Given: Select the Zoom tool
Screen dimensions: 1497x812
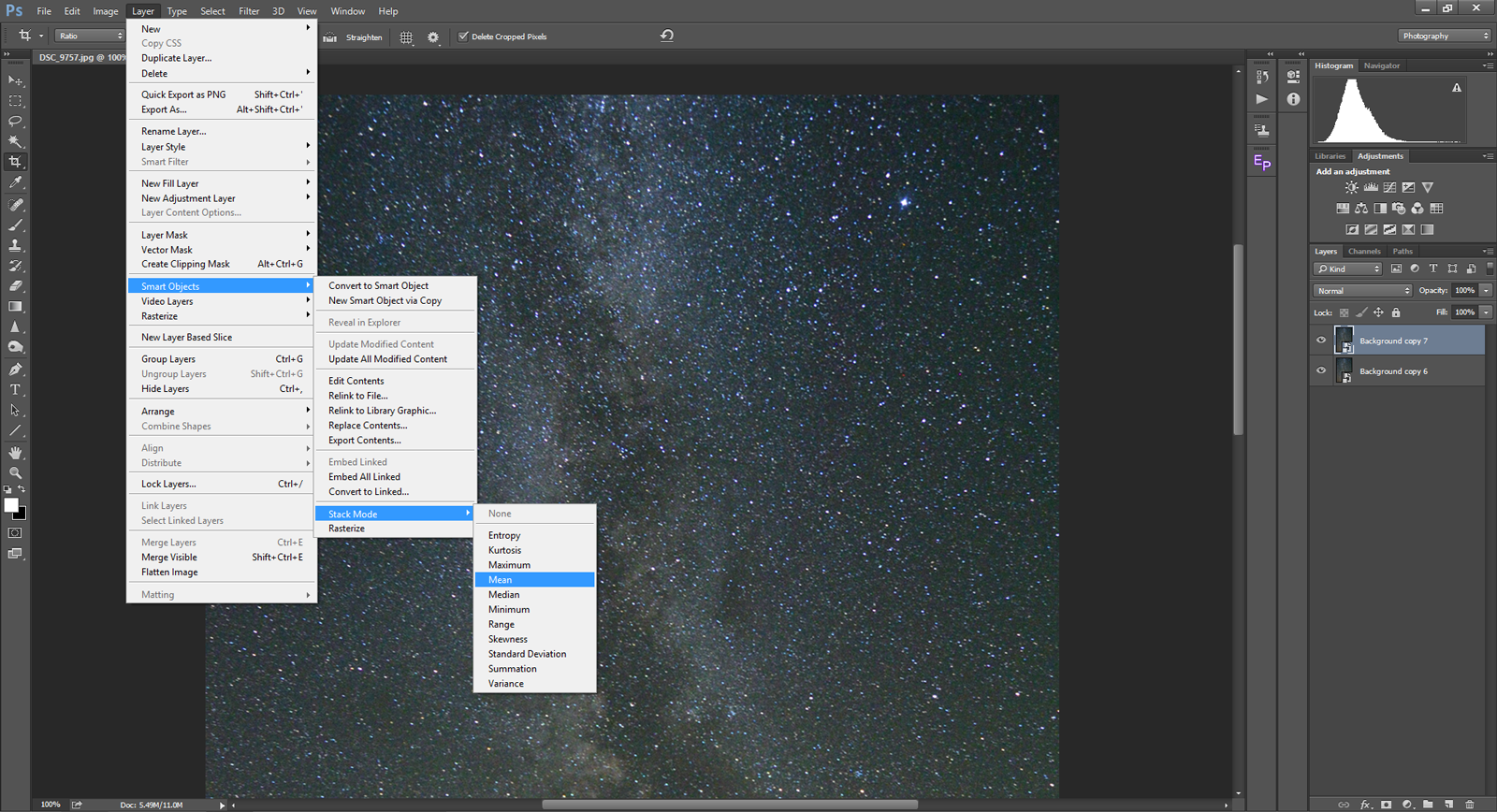Looking at the screenshot, I should click(15, 473).
